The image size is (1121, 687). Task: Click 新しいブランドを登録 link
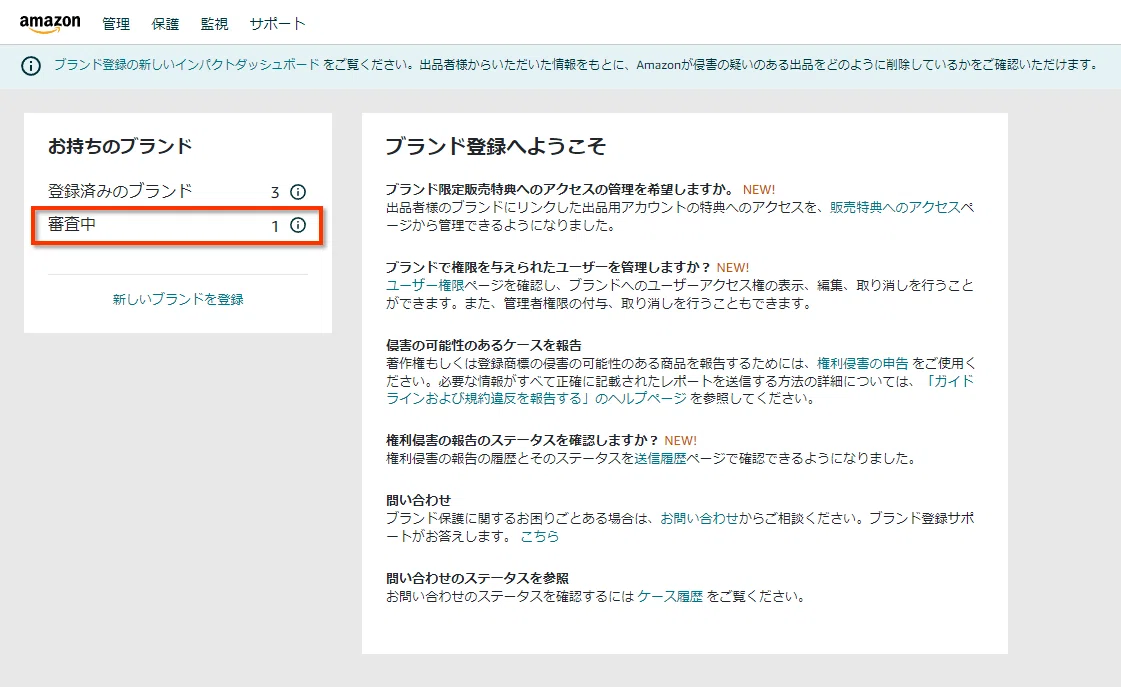[x=178, y=299]
